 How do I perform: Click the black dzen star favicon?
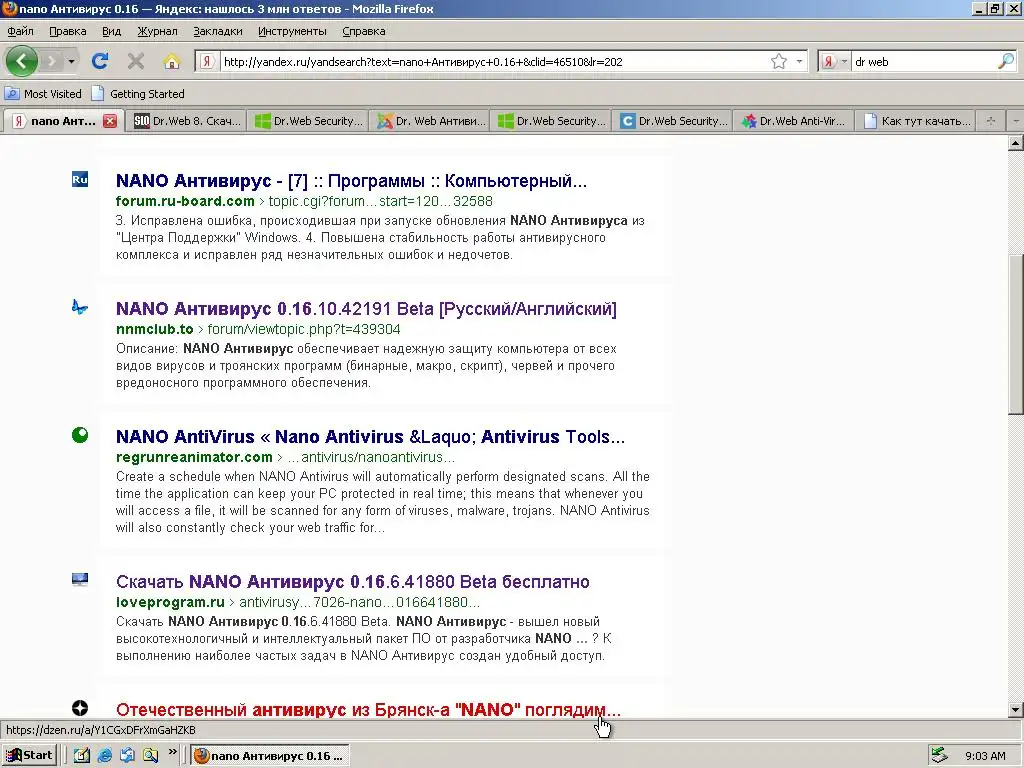coord(80,708)
